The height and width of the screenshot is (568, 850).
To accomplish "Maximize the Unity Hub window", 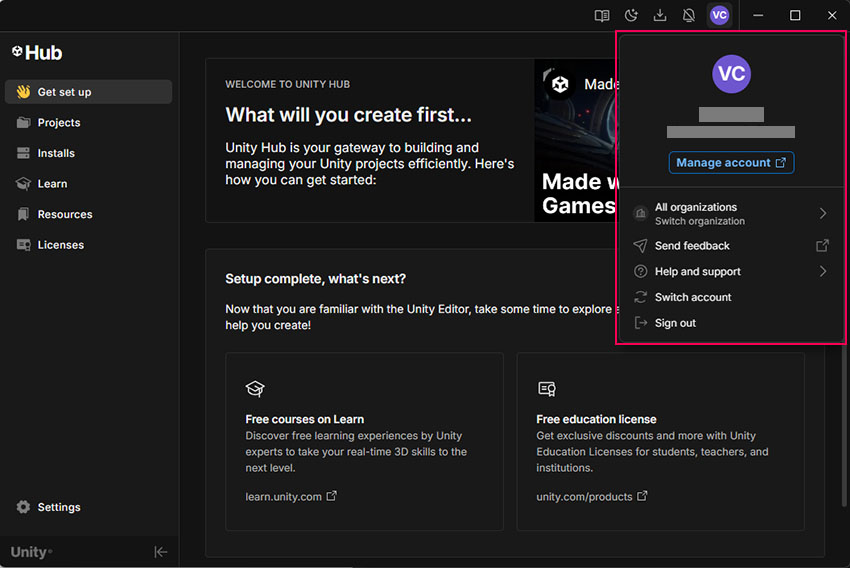I will [x=795, y=15].
